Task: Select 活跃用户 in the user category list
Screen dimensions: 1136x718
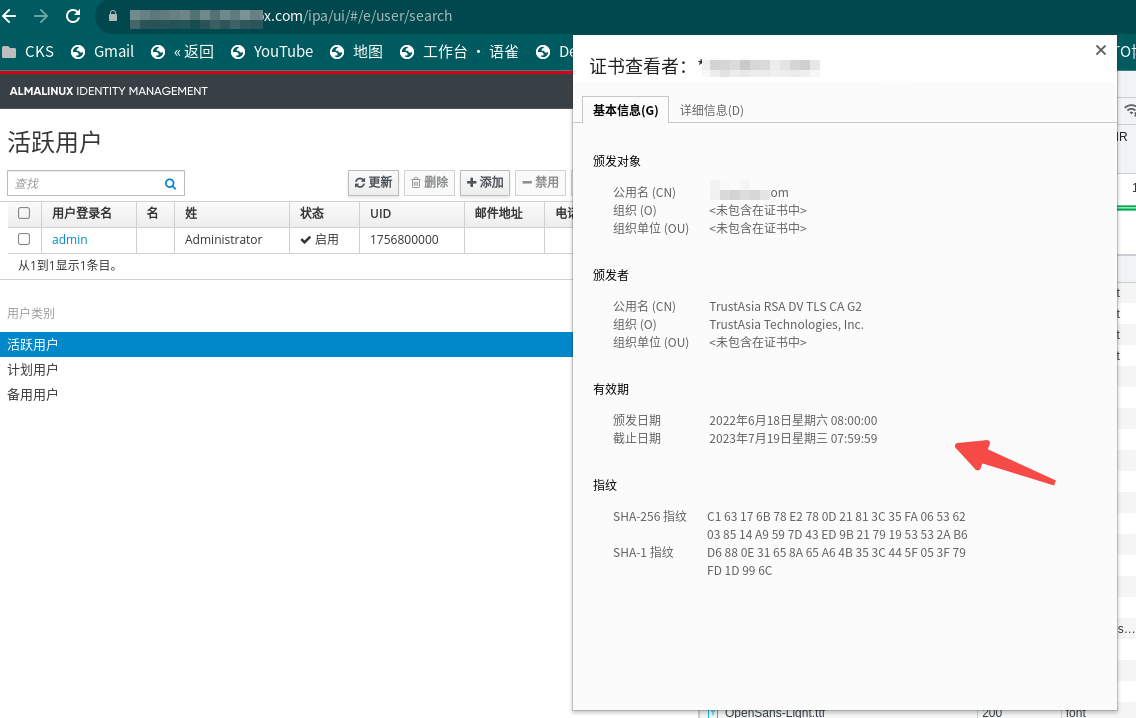Action: click(x=286, y=345)
